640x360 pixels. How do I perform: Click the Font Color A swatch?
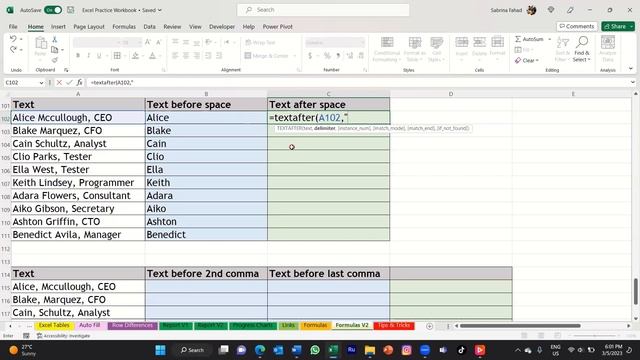152,56
